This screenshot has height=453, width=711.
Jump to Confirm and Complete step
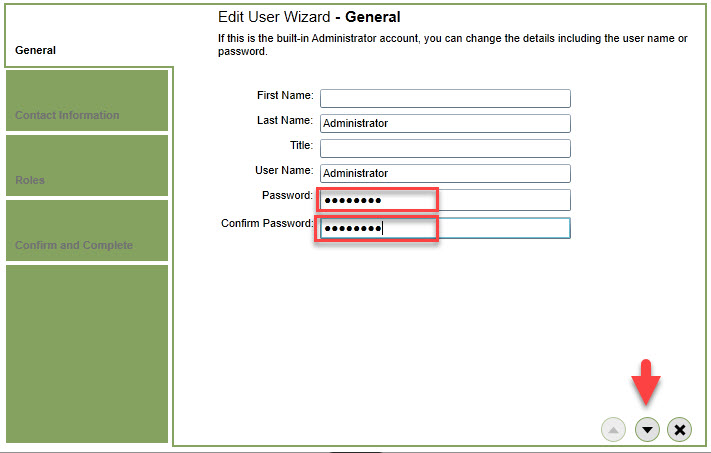click(87, 230)
